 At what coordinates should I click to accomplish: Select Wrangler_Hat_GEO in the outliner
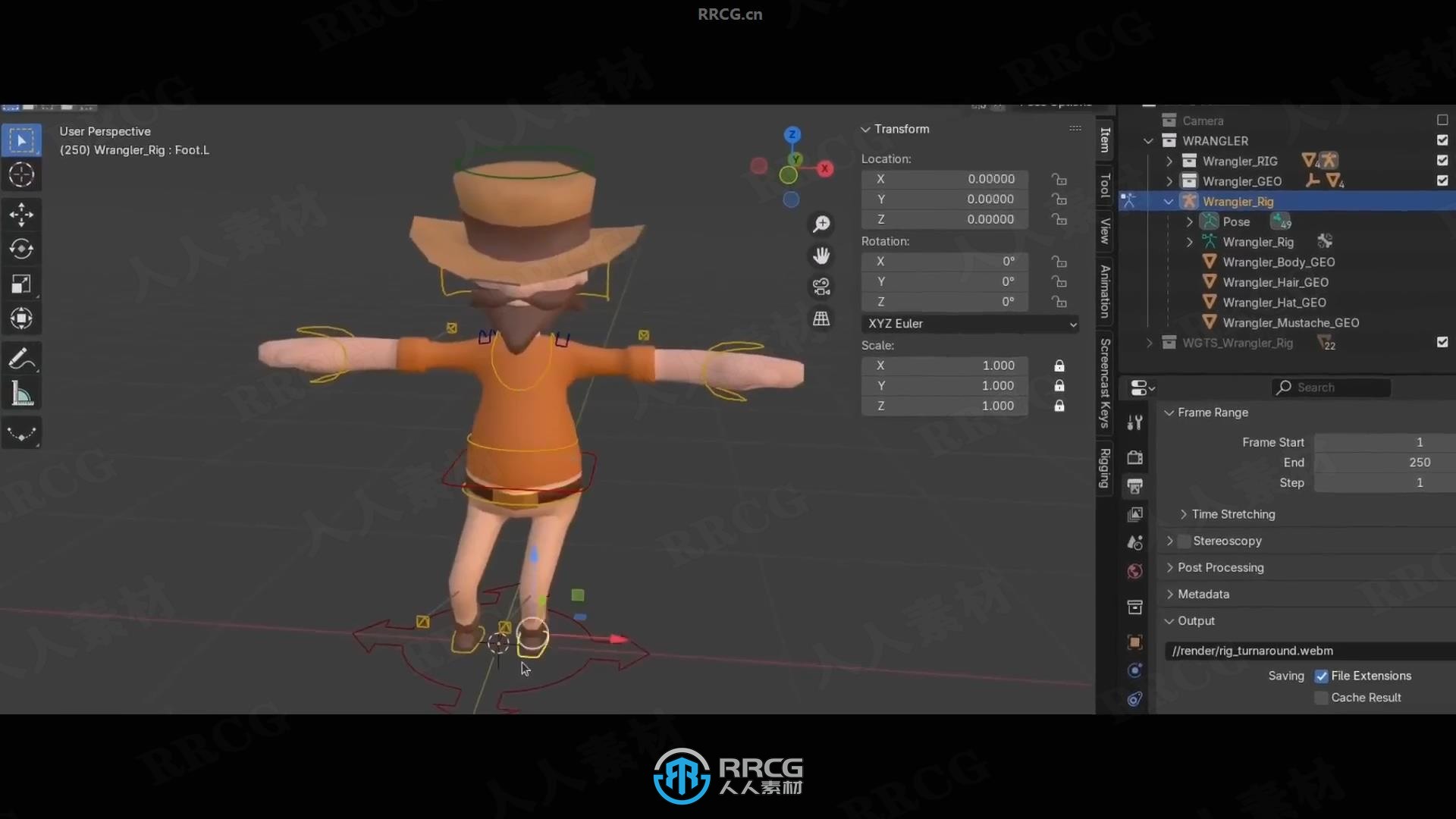coord(1274,303)
